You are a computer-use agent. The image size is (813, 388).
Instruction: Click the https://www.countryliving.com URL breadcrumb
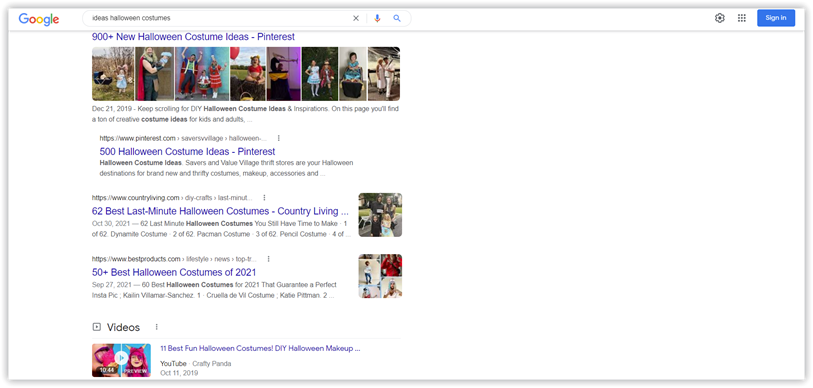click(x=172, y=198)
